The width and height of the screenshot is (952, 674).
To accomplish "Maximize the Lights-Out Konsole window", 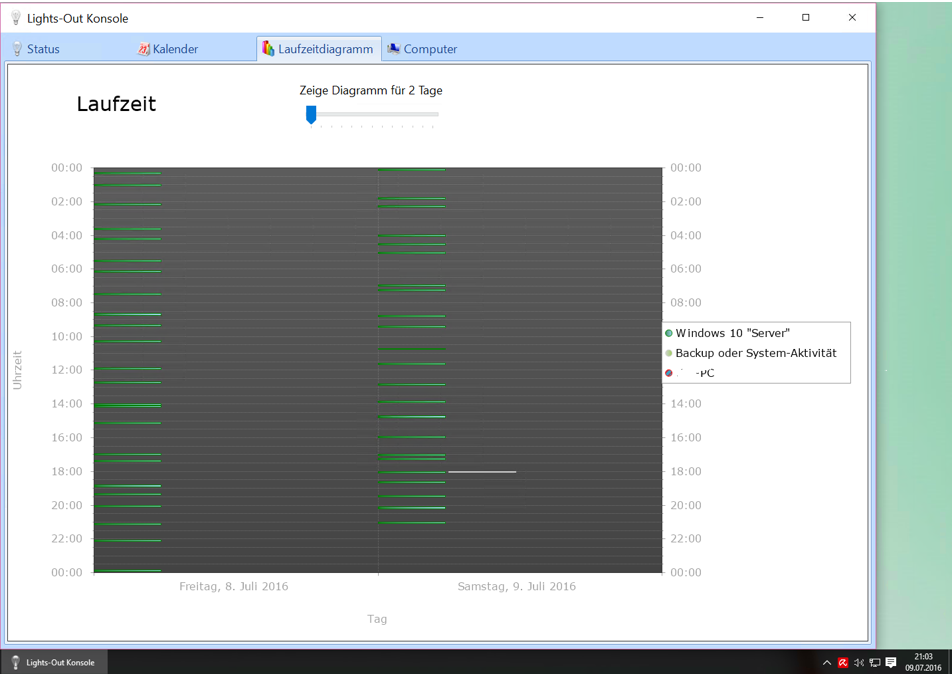I will (806, 18).
